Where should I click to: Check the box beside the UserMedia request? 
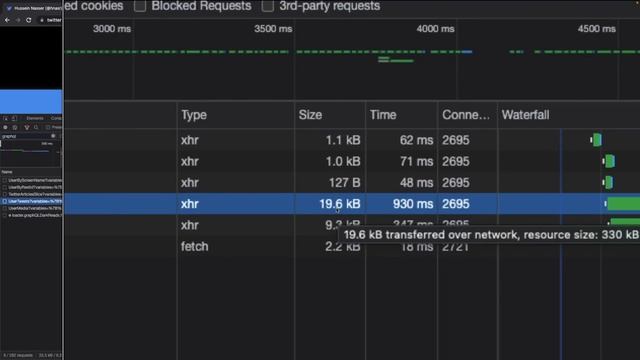pos(4,208)
